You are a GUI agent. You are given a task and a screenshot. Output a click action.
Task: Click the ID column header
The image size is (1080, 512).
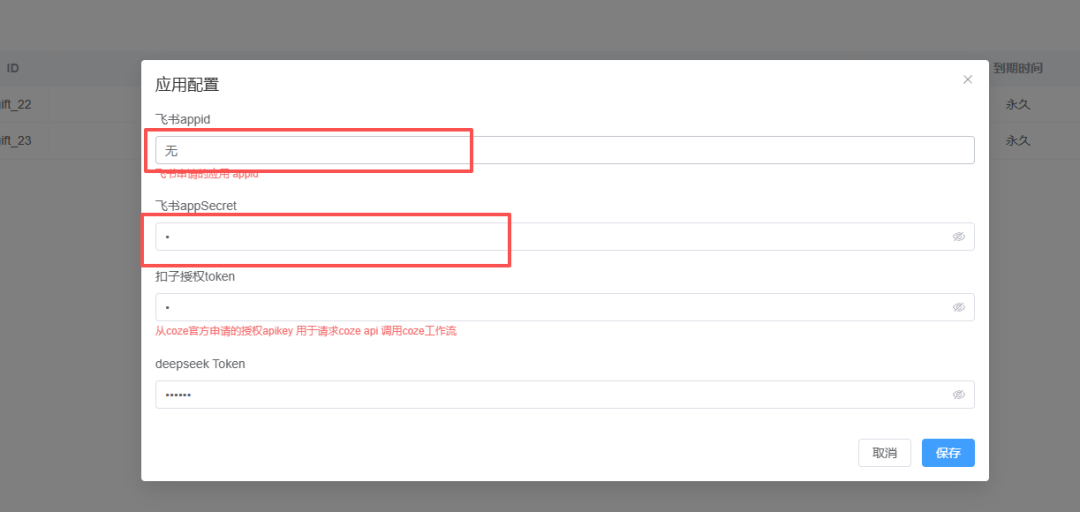(12, 68)
